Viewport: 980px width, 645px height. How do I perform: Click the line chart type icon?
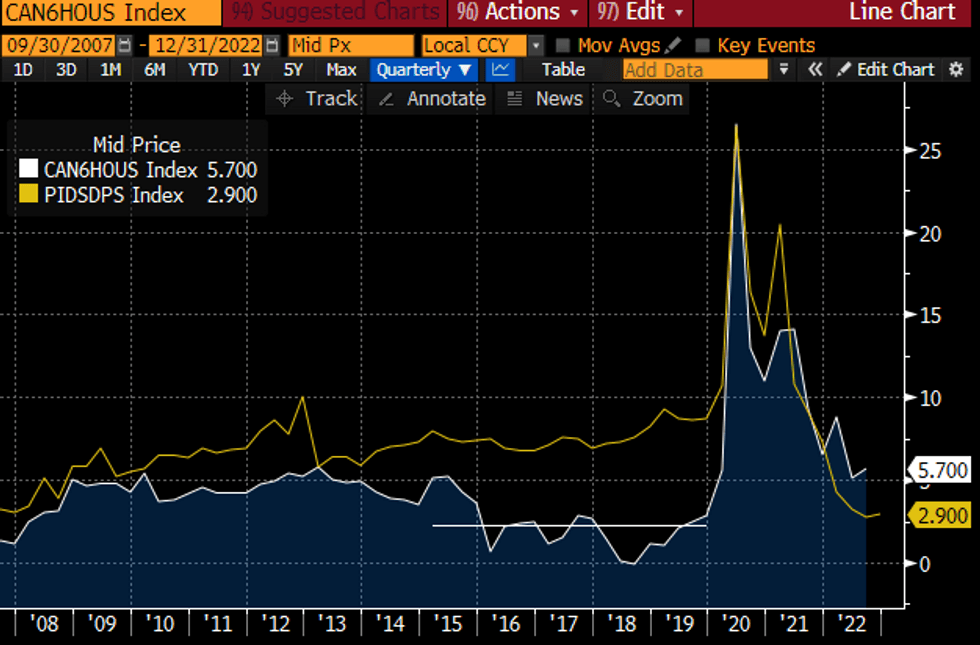pyautogui.click(x=499, y=70)
